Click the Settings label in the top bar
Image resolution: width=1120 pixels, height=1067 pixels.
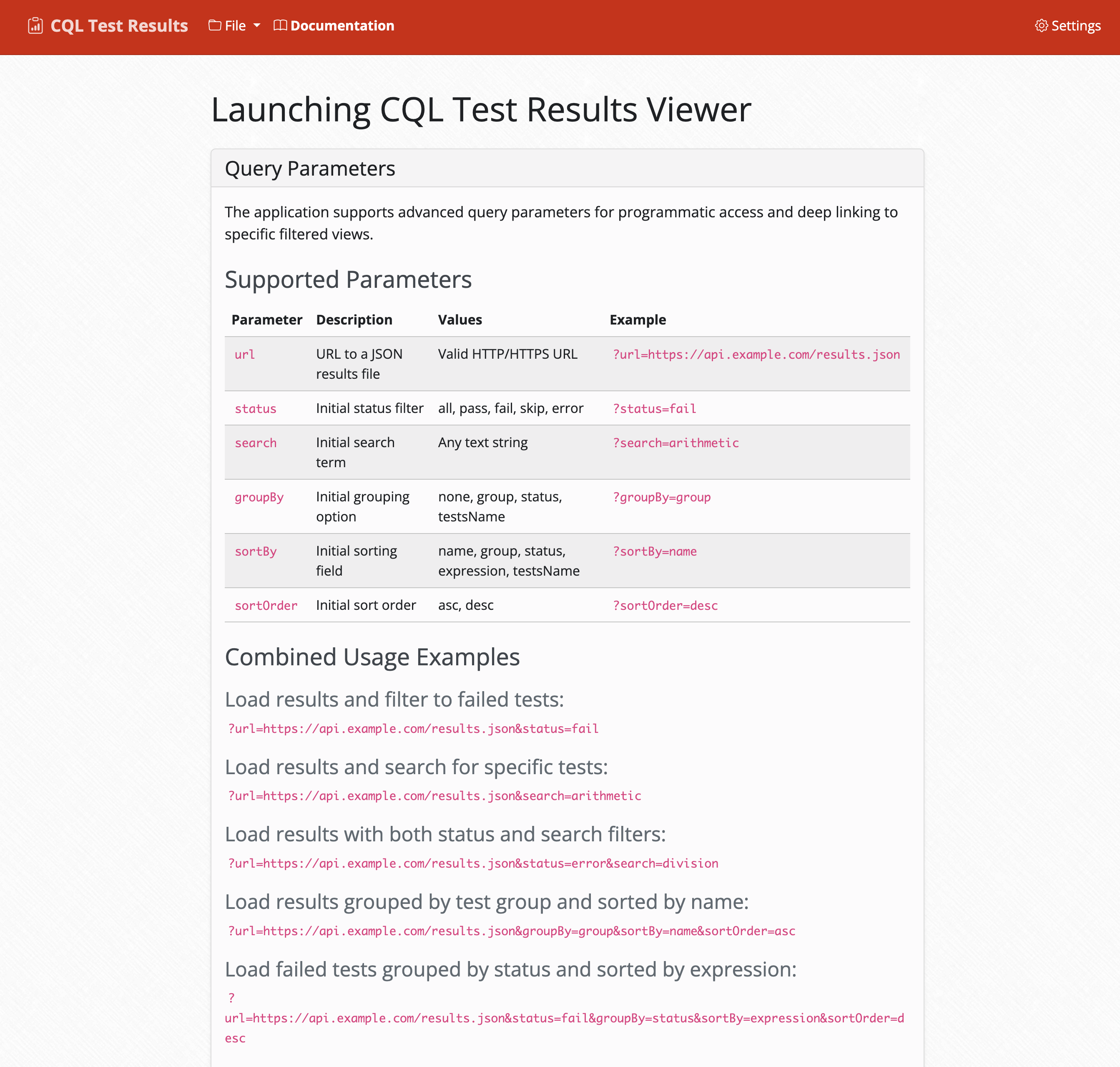[x=1076, y=25]
